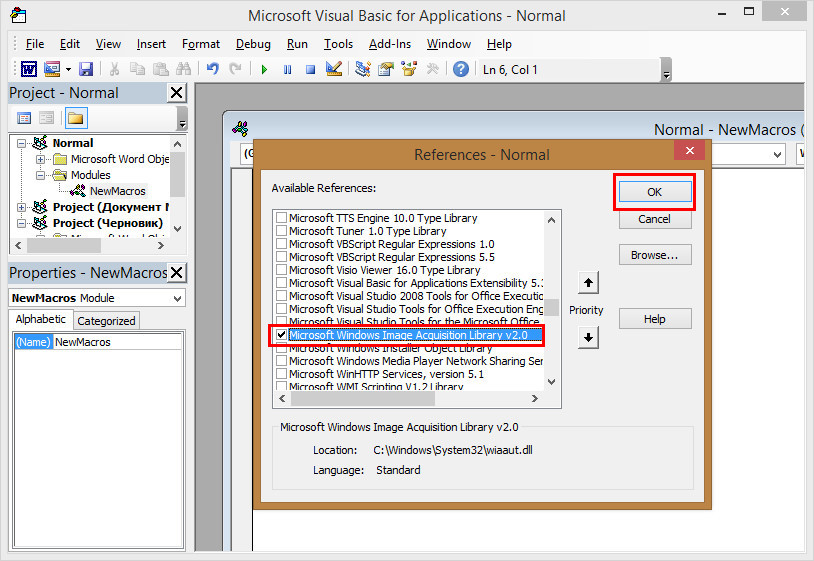Uncheck Windows Image Acquisition Library v2.0
814x561 pixels.
coord(281,335)
